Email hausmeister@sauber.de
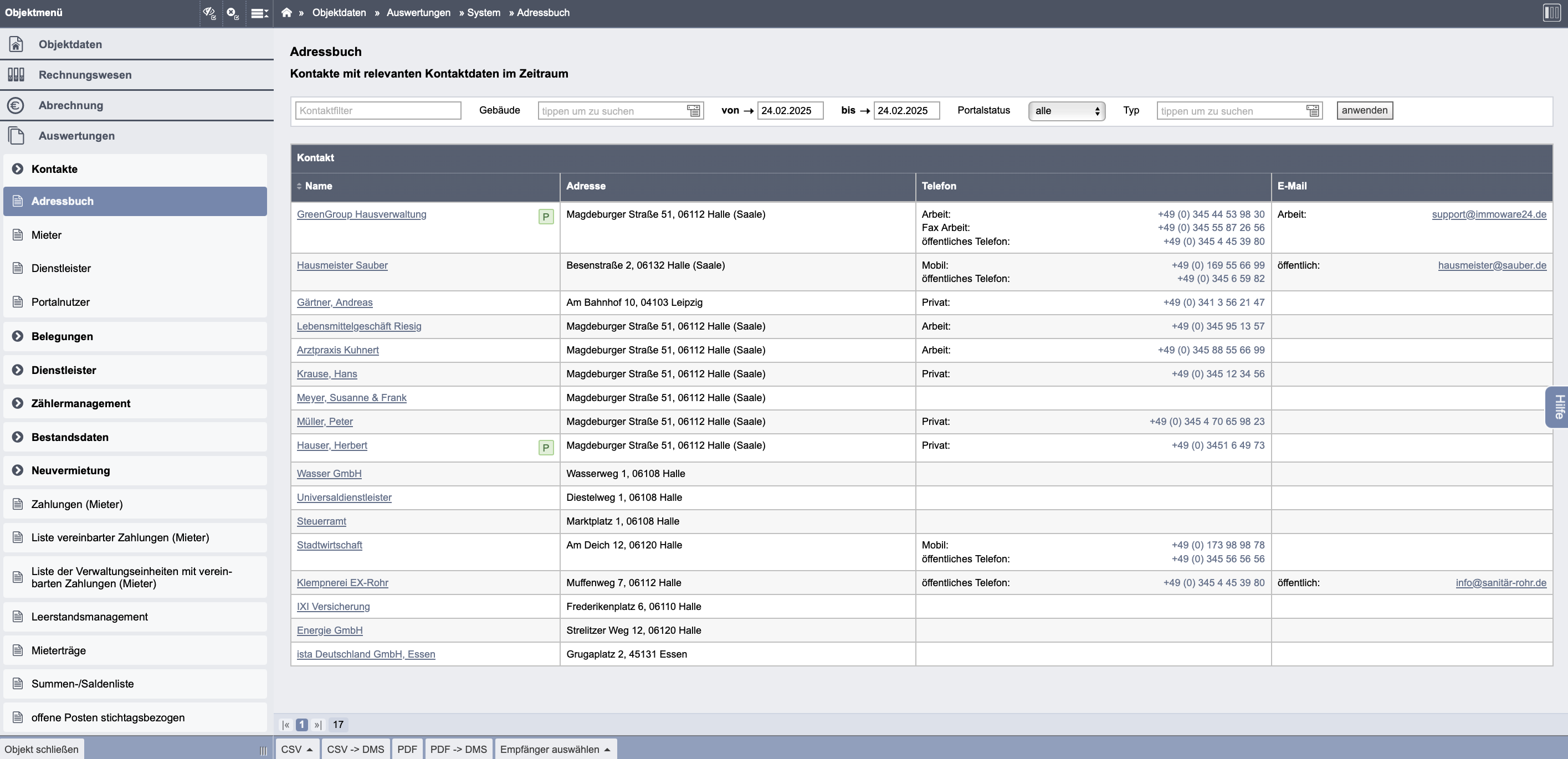 1492,265
